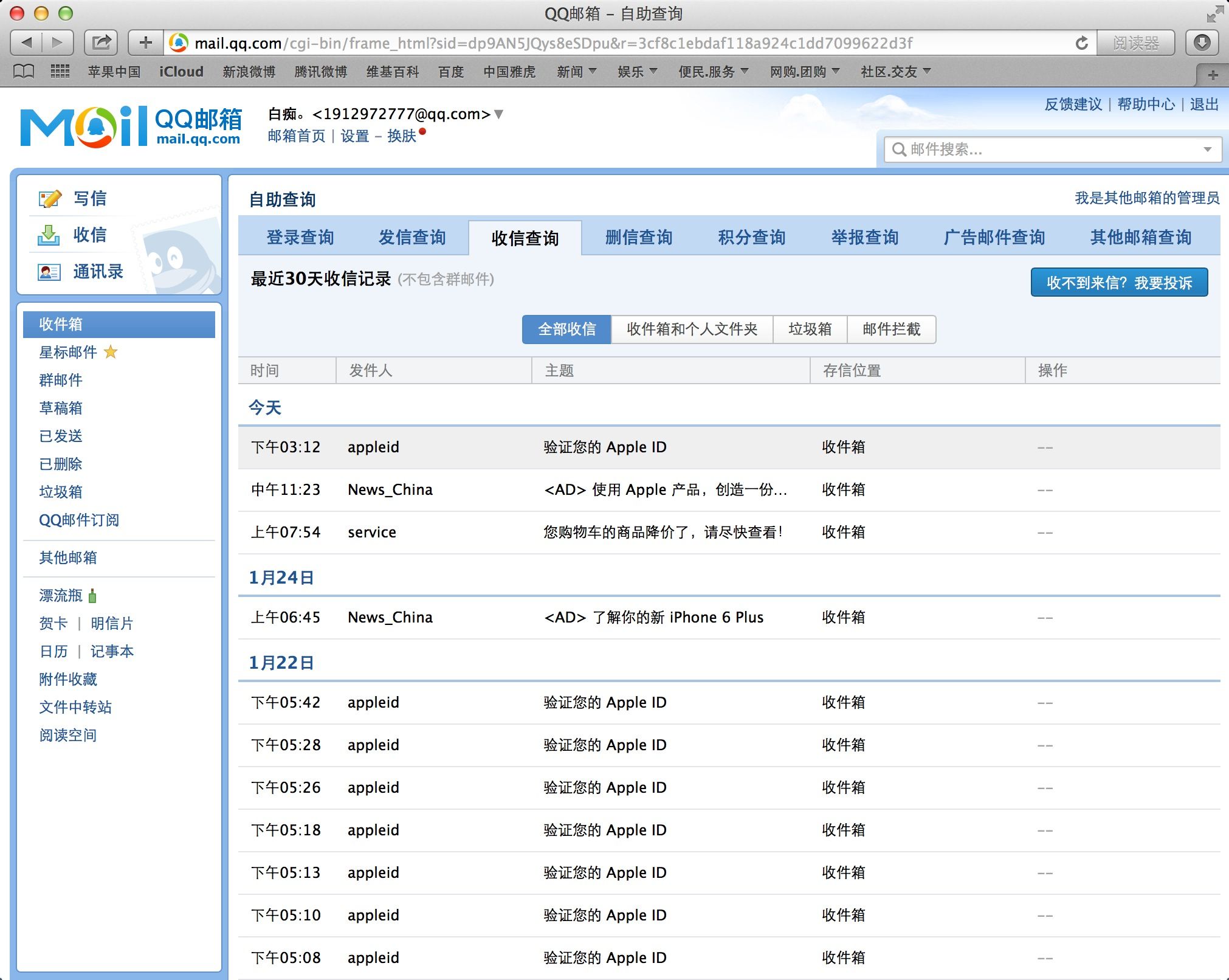
Task: Open 漂流瓶 via its bottle icon
Action: point(91,596)
